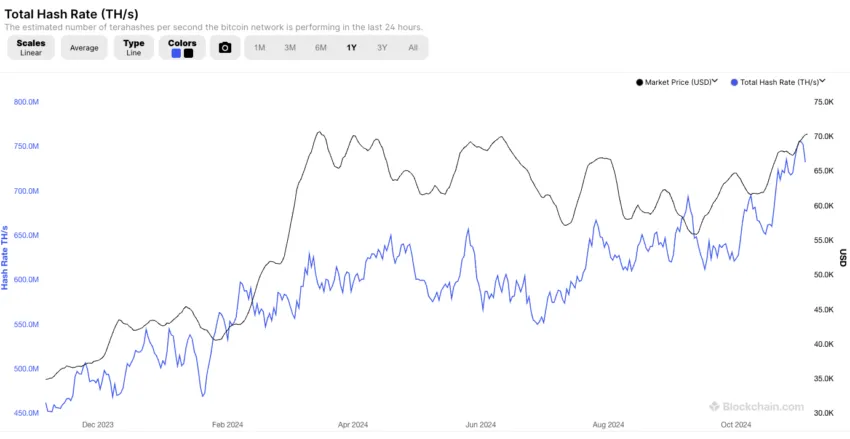Toggle the Average button
Viewport: 850px width, 439px height.
point(84,48)
